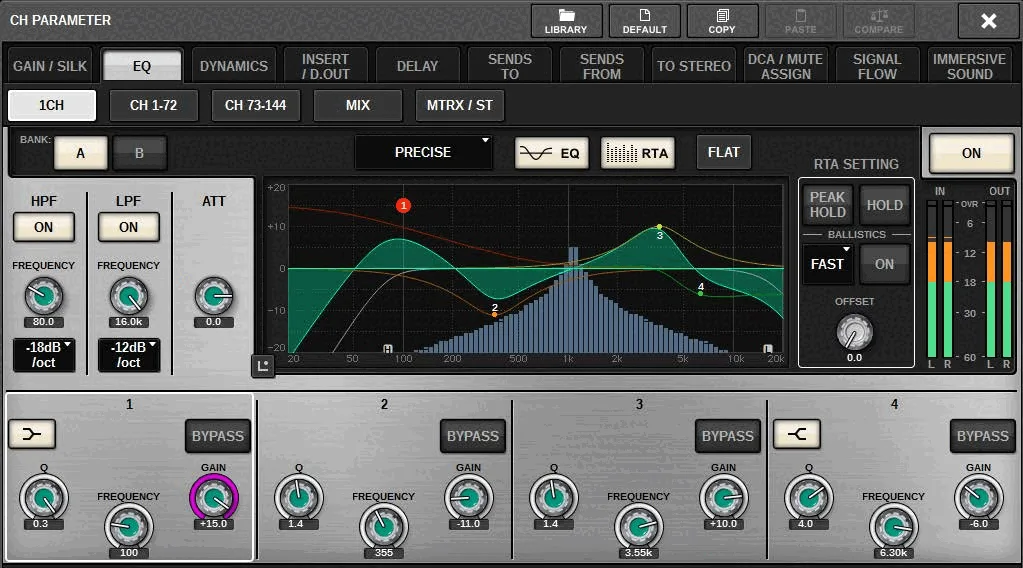Screen dimensions: 1023x568
Task: Select the band 1 Q knob
Action: coord(44,499)
